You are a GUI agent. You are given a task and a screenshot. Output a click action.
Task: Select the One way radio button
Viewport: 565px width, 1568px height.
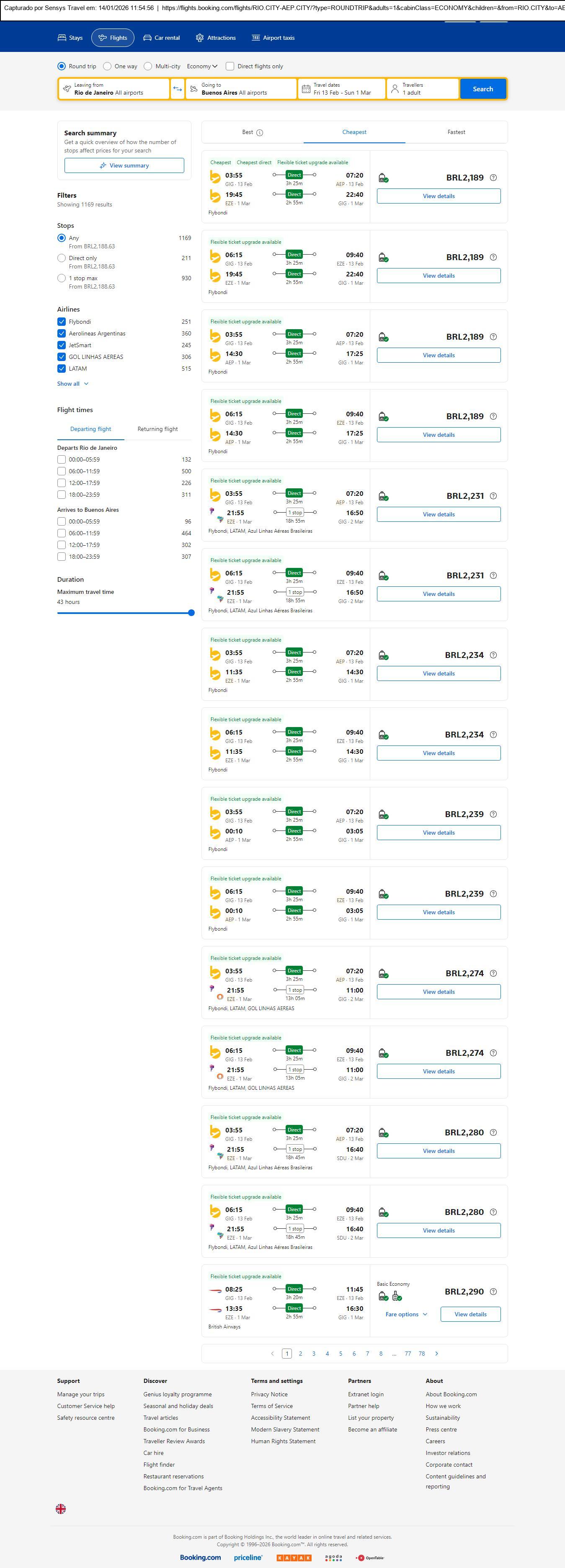coord(107,66)
